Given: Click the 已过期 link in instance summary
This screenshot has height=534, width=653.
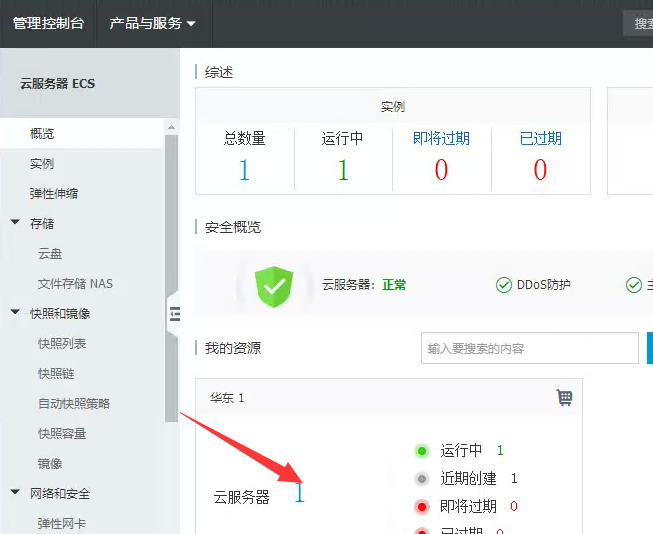Looking at the screenshot, I should tap(540, 139).
